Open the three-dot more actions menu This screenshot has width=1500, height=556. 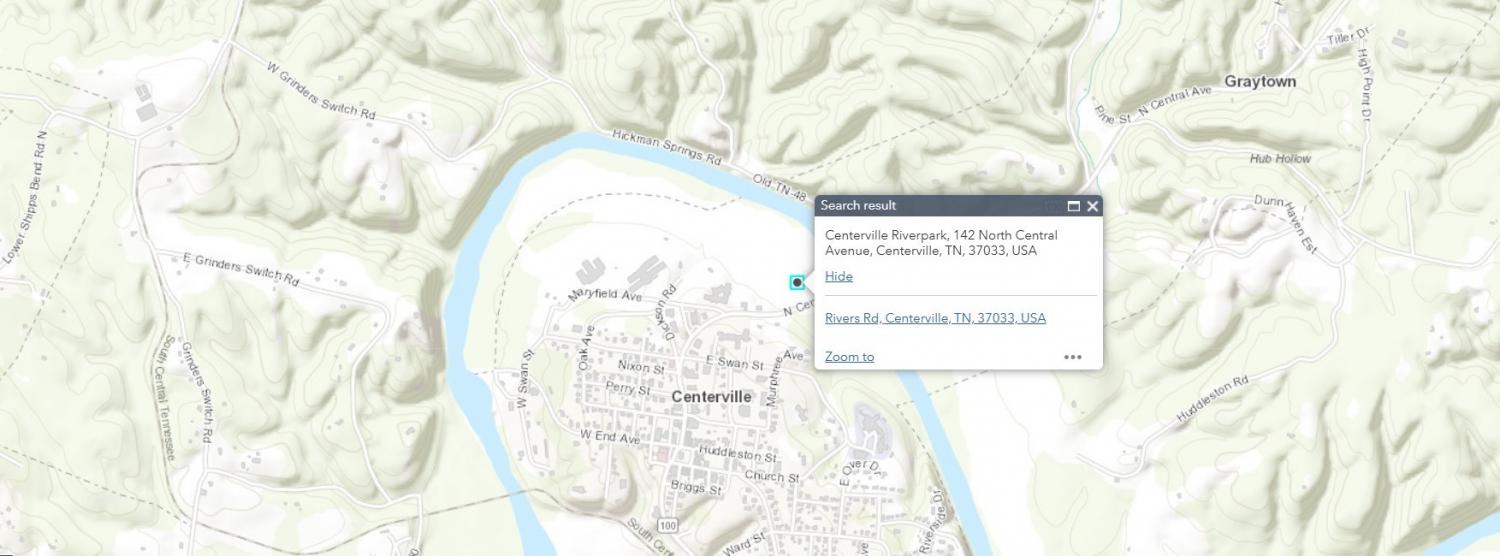(1072, 357)
